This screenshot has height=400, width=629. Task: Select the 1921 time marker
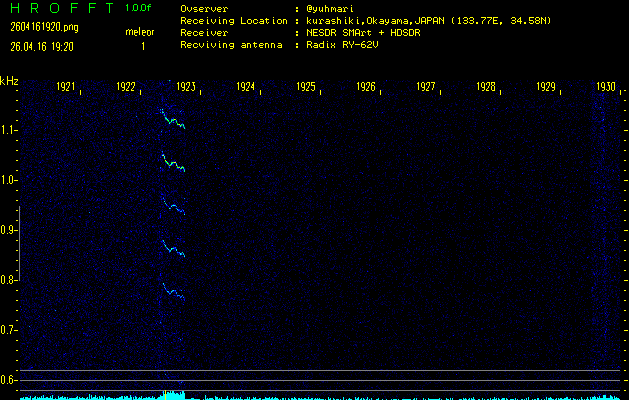[x=66, y=87]
